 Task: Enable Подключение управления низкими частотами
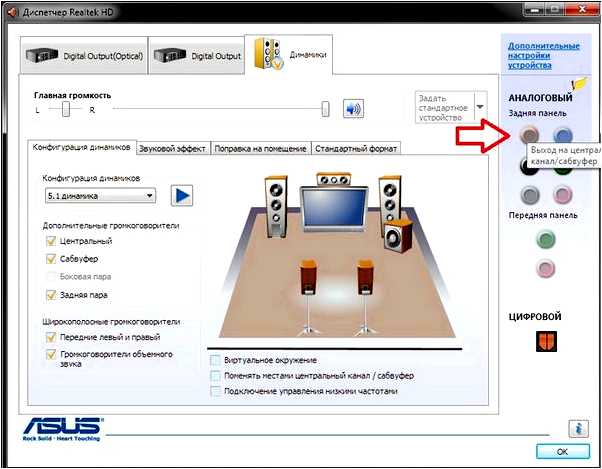coord(215,391)
